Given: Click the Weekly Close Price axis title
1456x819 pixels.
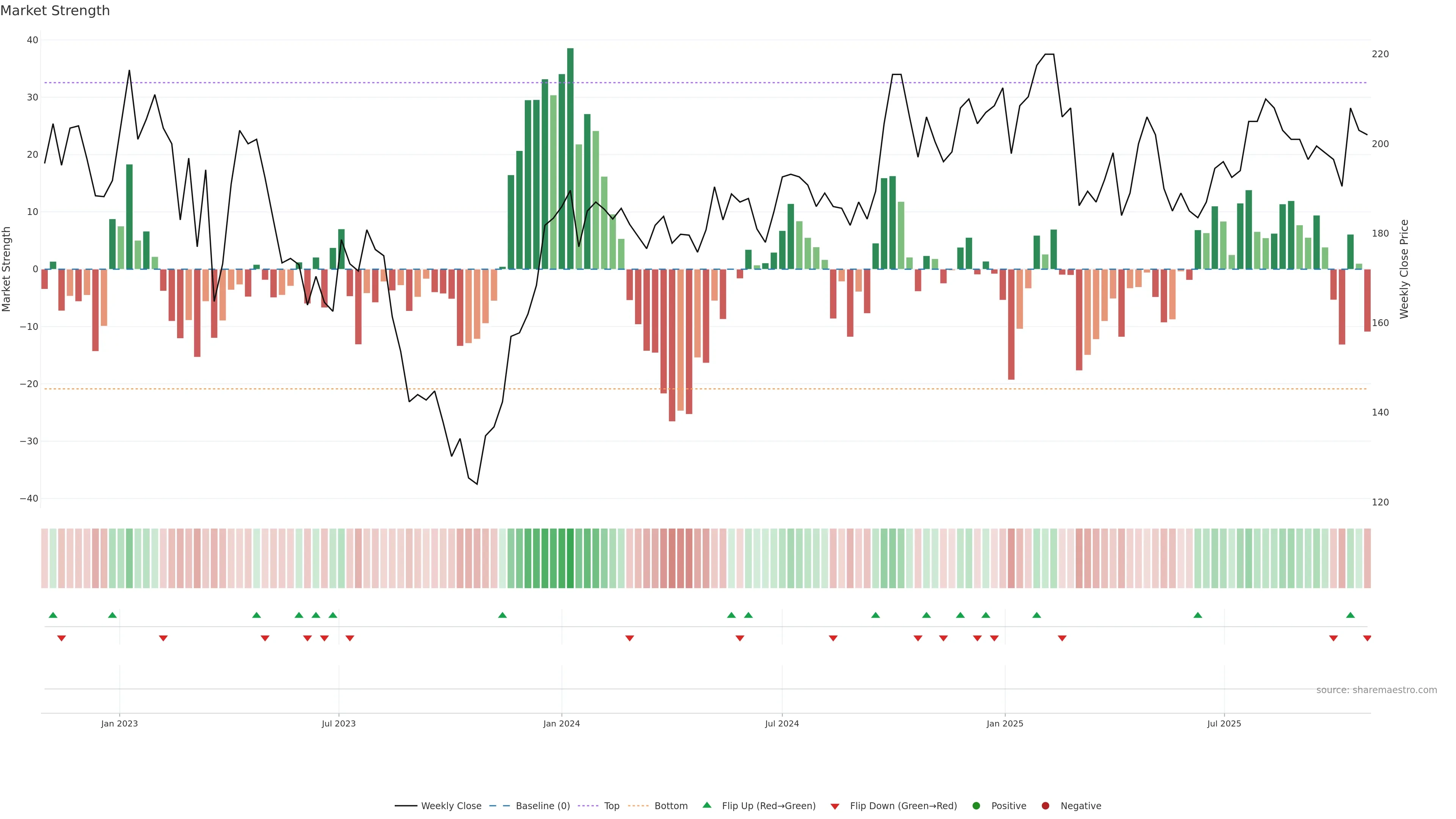Looking at the screenshot, I should [x=1404, y=269].
